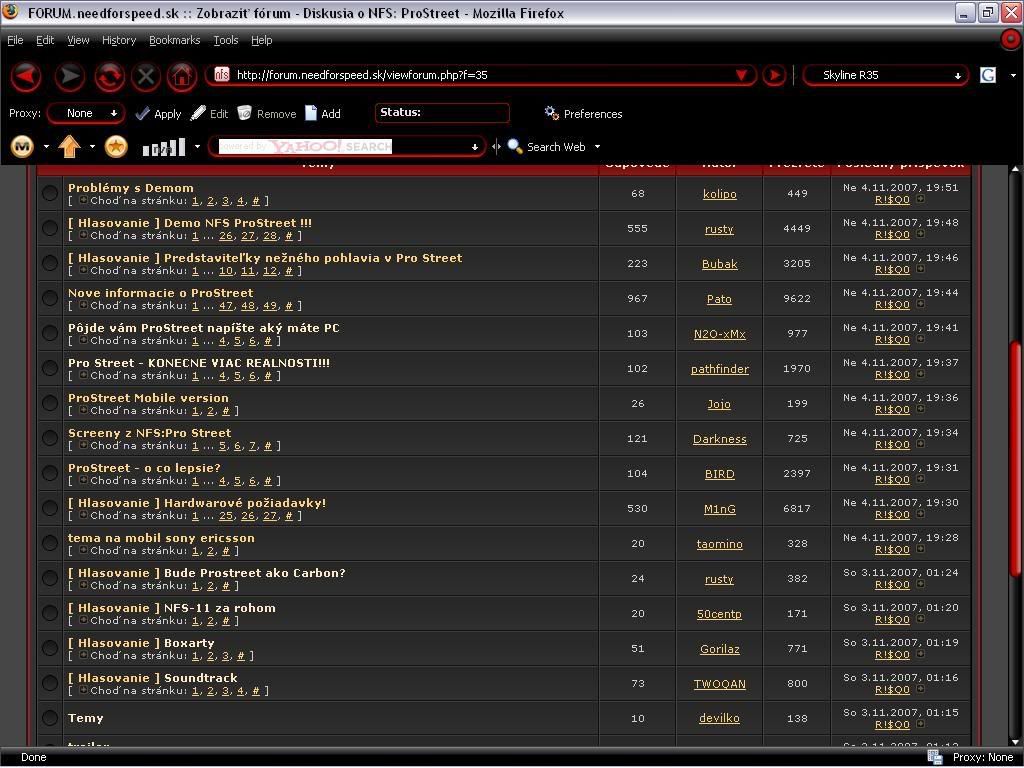This screenshot has width=1024, height=768.
Task: Click the scrollbar down arrow
Action: pos(1015,741)
